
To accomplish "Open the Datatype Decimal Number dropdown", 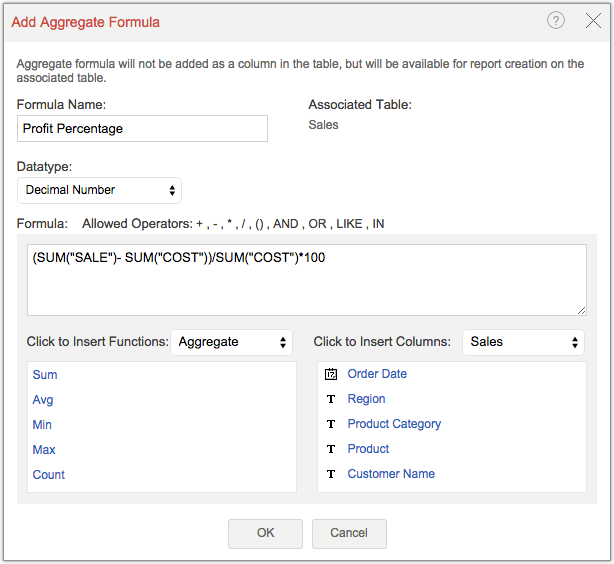I will [99, 190].
